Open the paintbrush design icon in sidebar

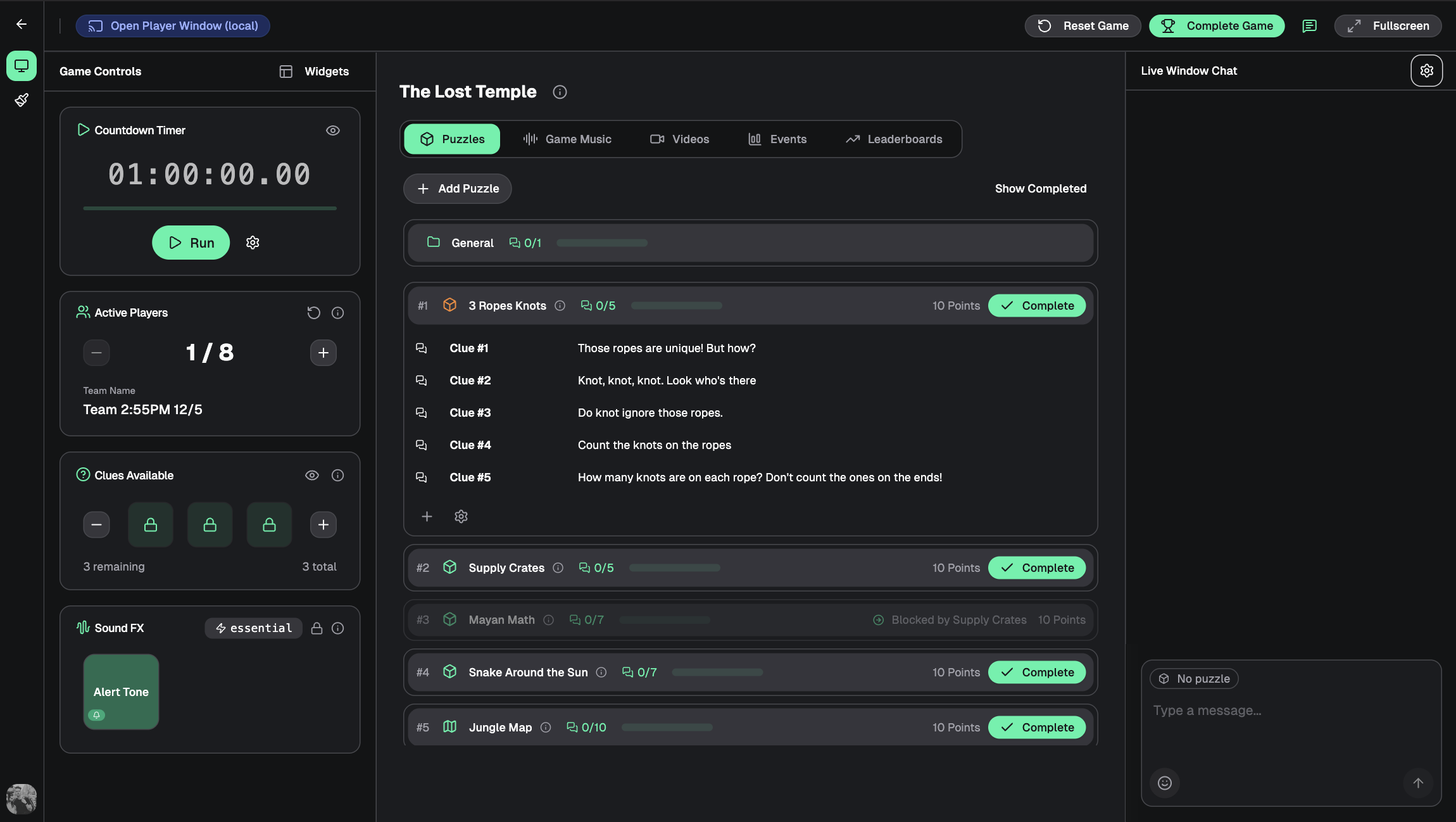[22, 100]
